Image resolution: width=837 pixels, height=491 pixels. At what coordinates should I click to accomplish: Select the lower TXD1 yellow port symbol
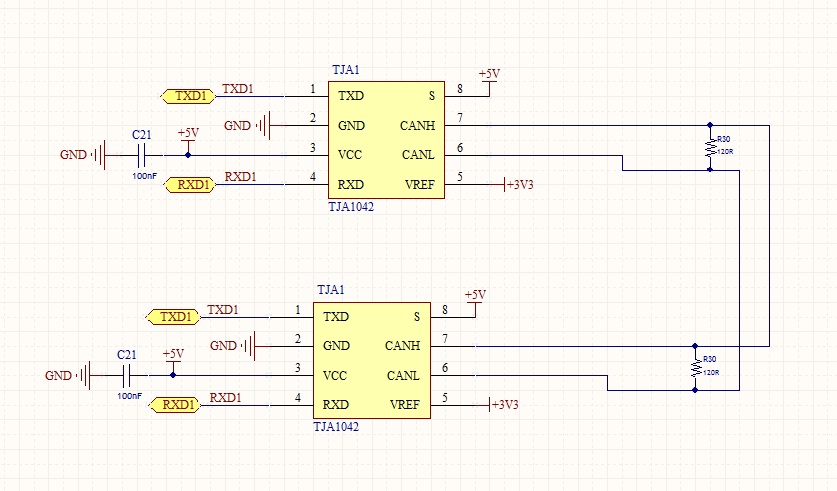pyautogui.click(x=173, y=316)
